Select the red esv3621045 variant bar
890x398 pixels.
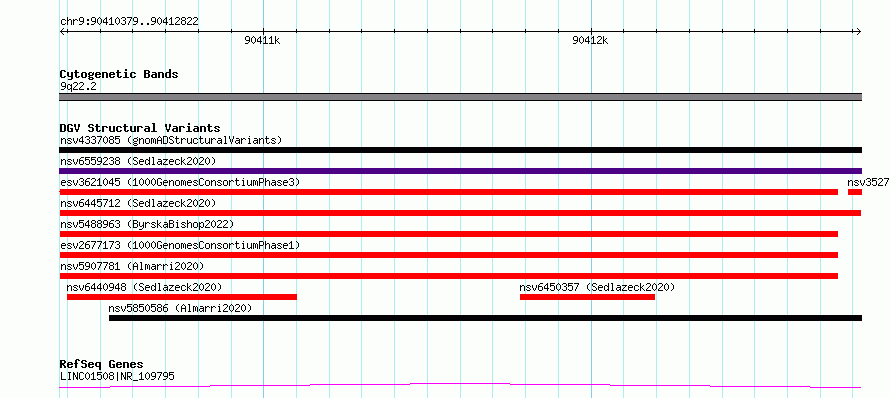coord(448,192)
